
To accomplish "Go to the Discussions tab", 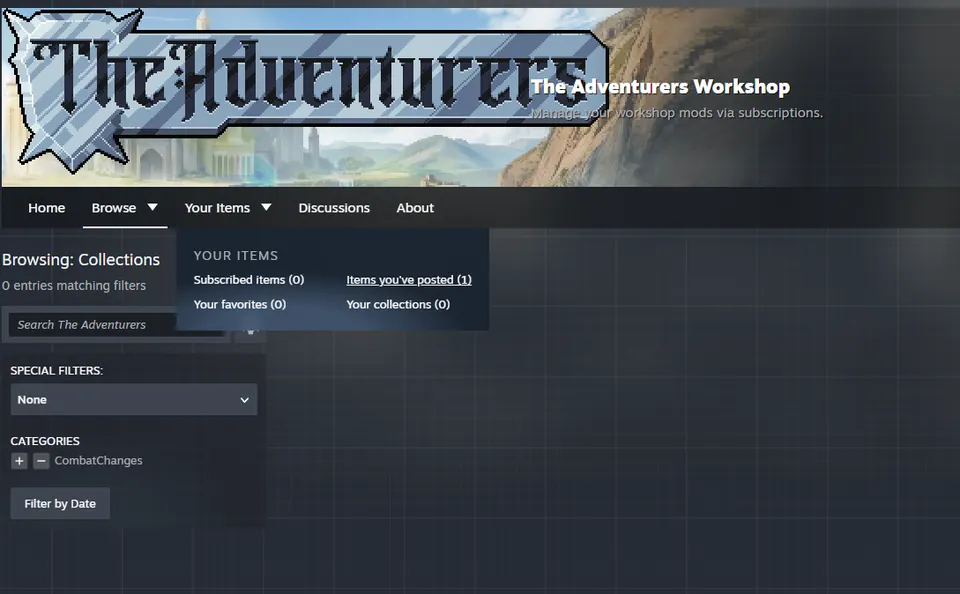I will pos(334,208).
